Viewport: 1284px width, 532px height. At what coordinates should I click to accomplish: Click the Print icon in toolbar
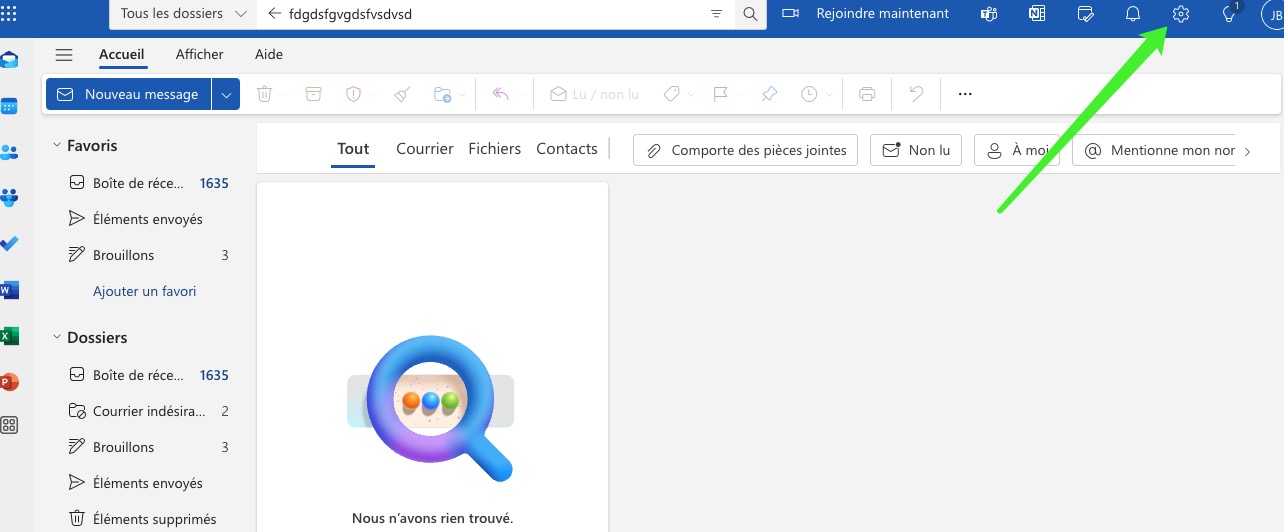click(867, 94)
